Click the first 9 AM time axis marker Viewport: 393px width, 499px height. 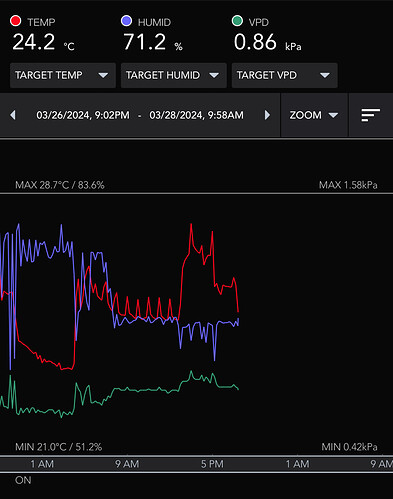pos(127,464)
